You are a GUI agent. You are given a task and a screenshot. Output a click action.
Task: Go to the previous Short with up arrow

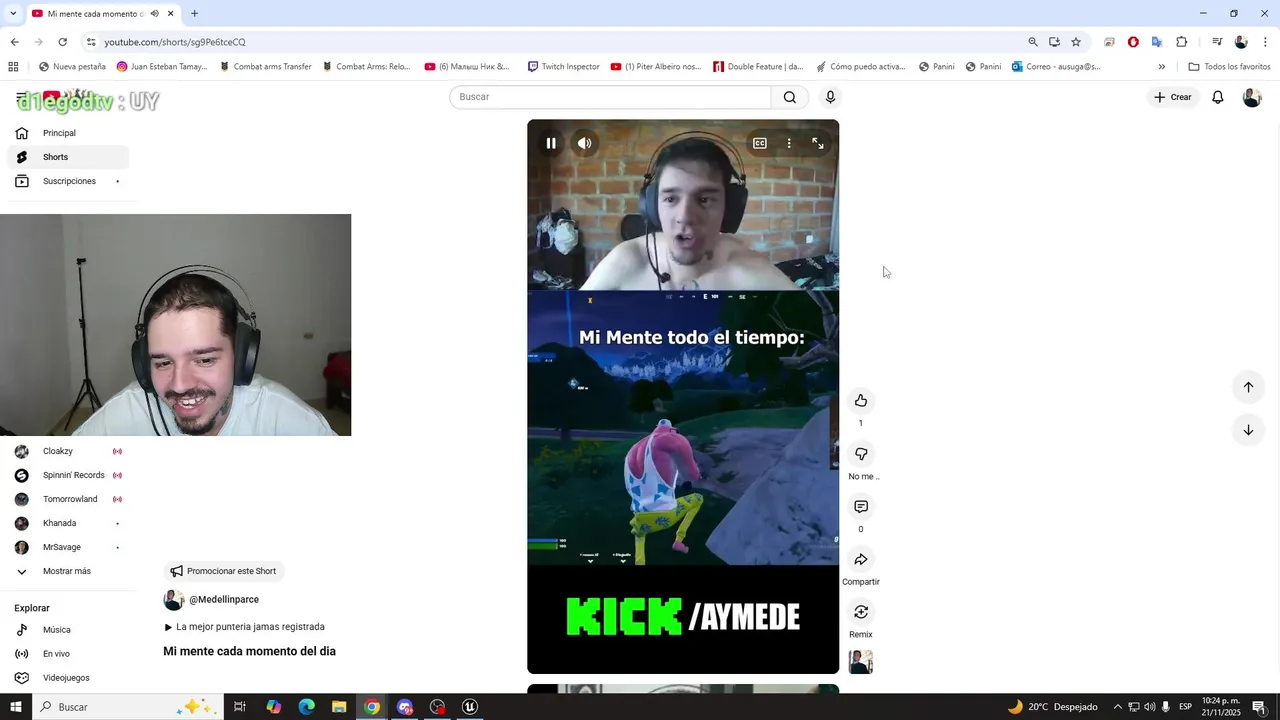click(1248, 387)
